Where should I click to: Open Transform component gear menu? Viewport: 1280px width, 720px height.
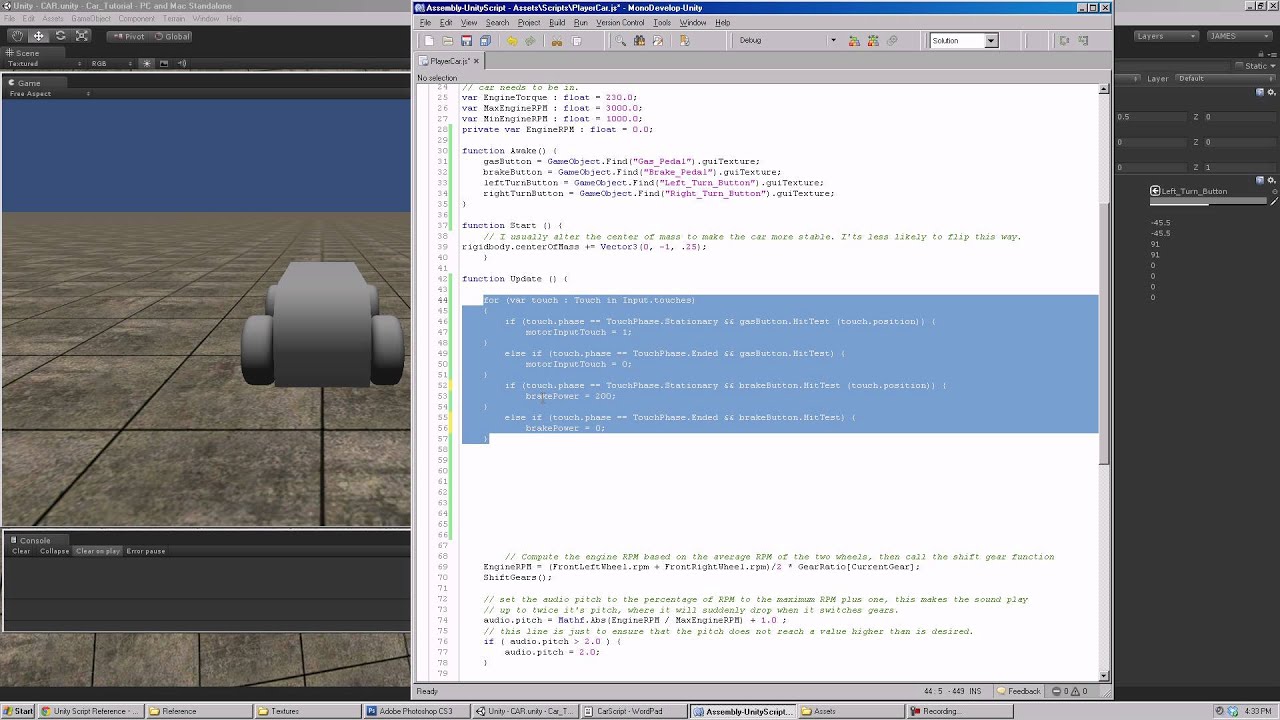click(x=1272, y=92)
